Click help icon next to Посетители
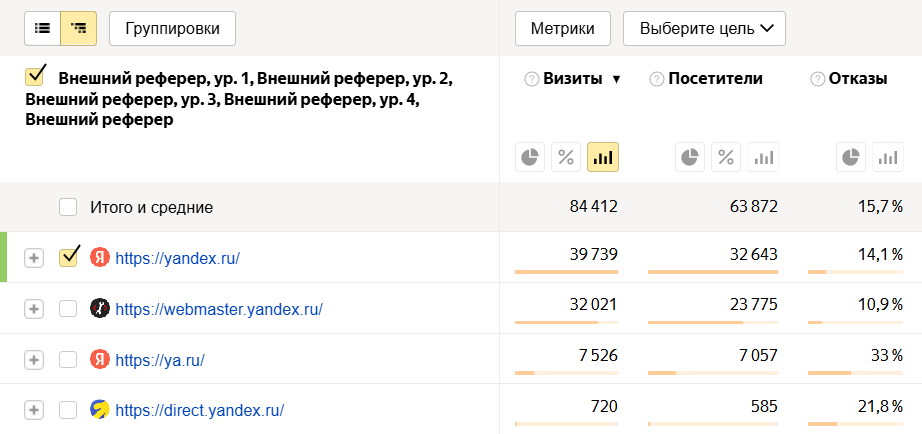The image size is (922, 434). [x=657, y=80]
